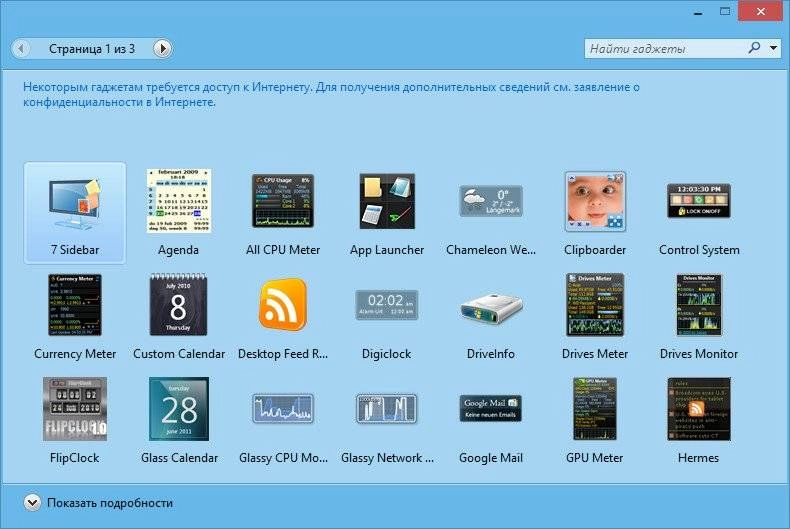The width and height of the screenshot is (790, 529).
Task: Select the Currency Meter gadget
Action: [75, 305]
